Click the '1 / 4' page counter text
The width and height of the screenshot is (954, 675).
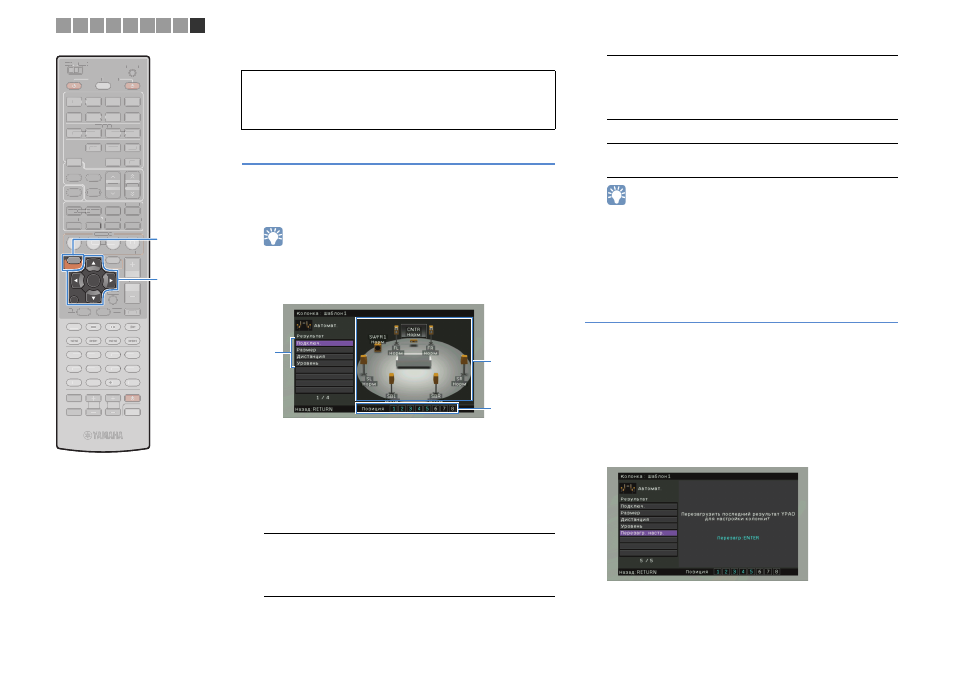(323, 397)
